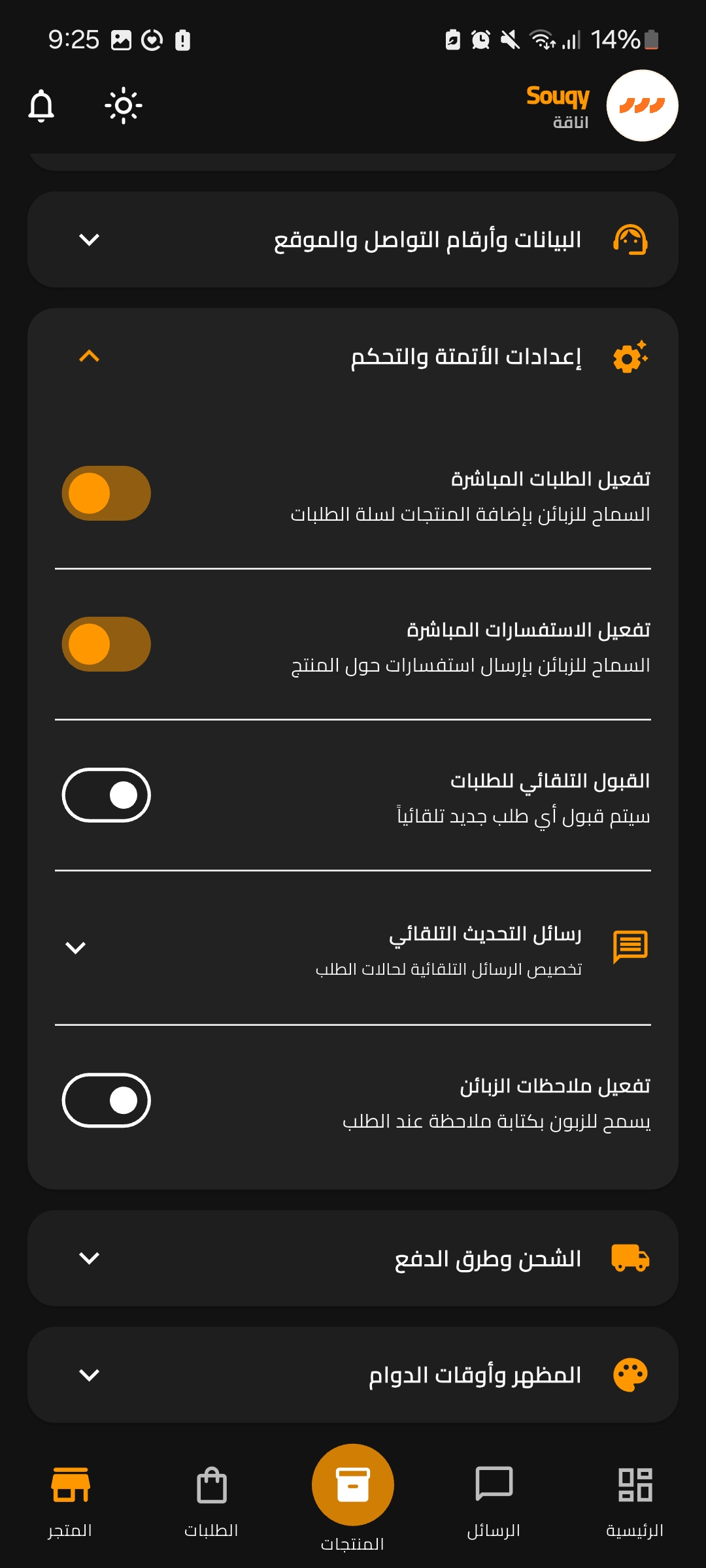Disable direct orders toggle (تفعيل الطلبات المباشرة)
Viewport: 706px width, 1568px height.
pyautogui.click(x=107, y=493)
